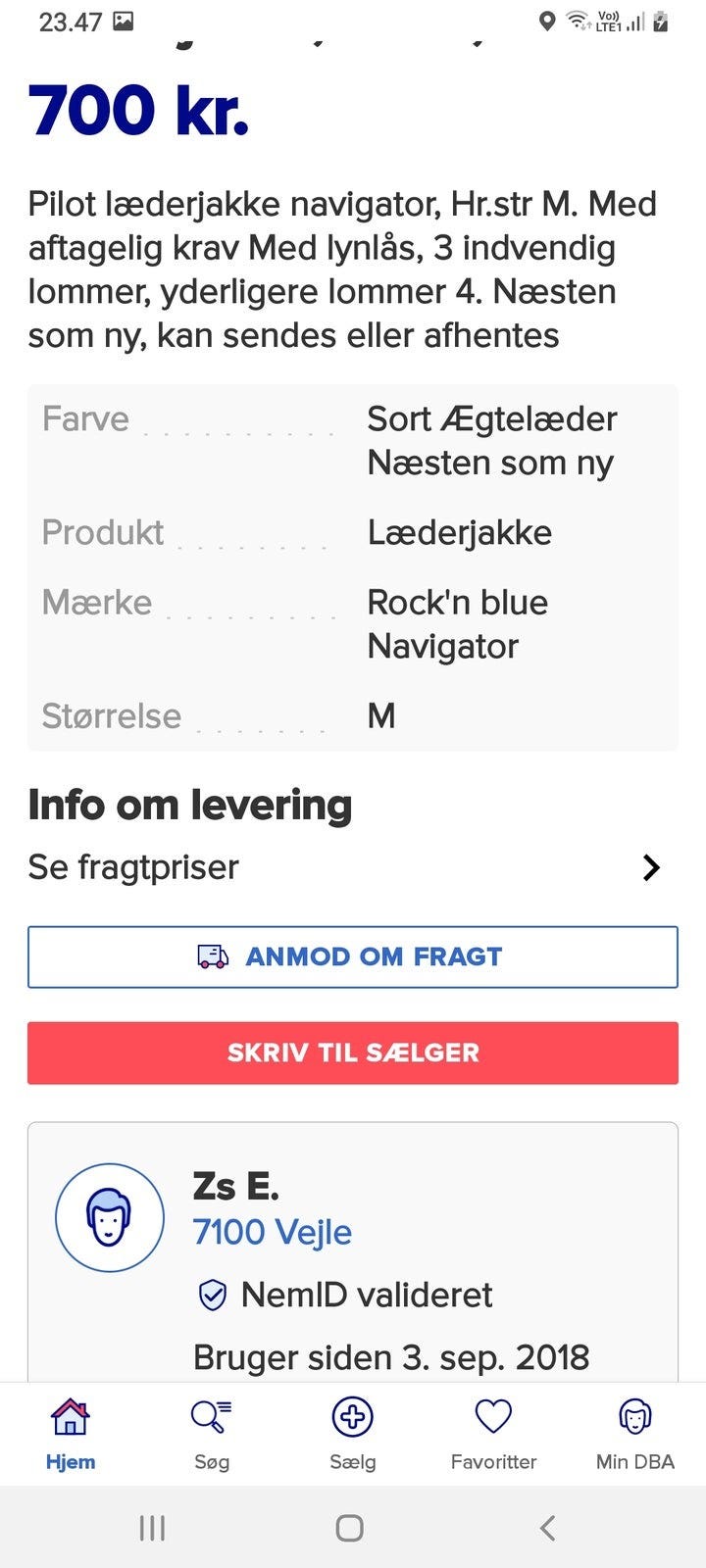Tap the Pilot læderjakke description text
Image resolution: width=706 pixels, height=1568 pixels.
pos(343,269)
